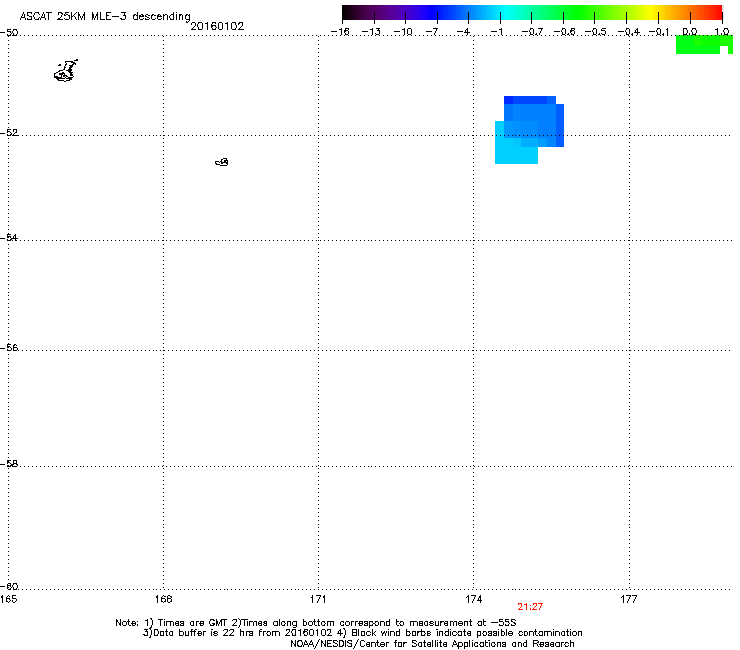Click the -50 latitude axis label
Screen dimensions: 740x650
pyautogui.click(x=9, y=33)
